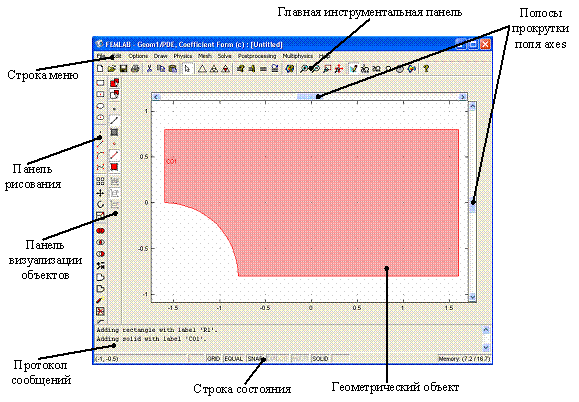Click the axes horizontal scrollbar right arrow
579x402 pixels.
(x=463, y=97)
